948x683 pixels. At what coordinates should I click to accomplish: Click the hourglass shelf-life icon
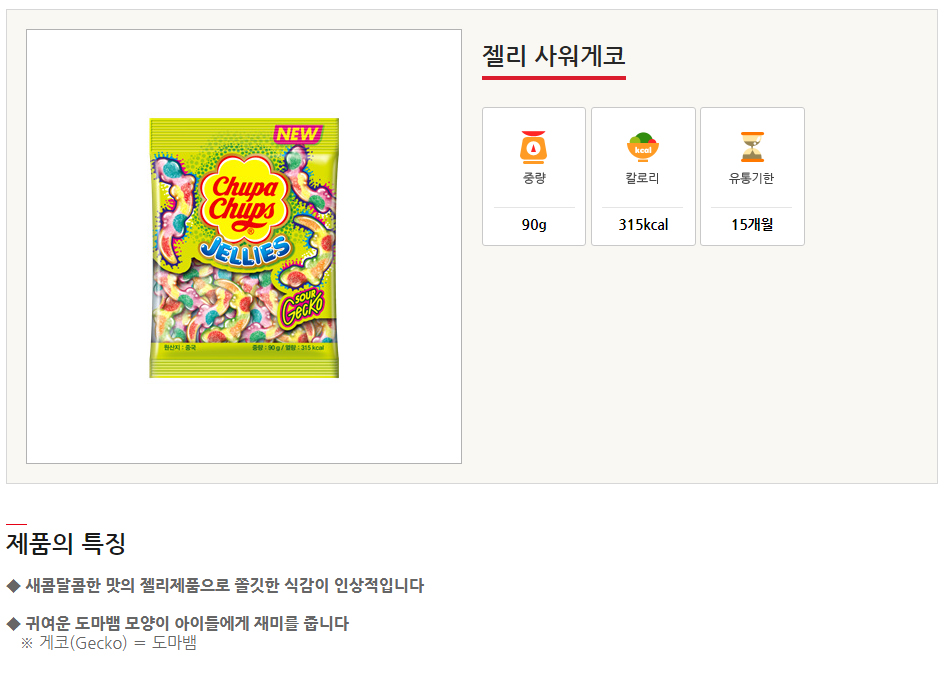pos(752,147)
